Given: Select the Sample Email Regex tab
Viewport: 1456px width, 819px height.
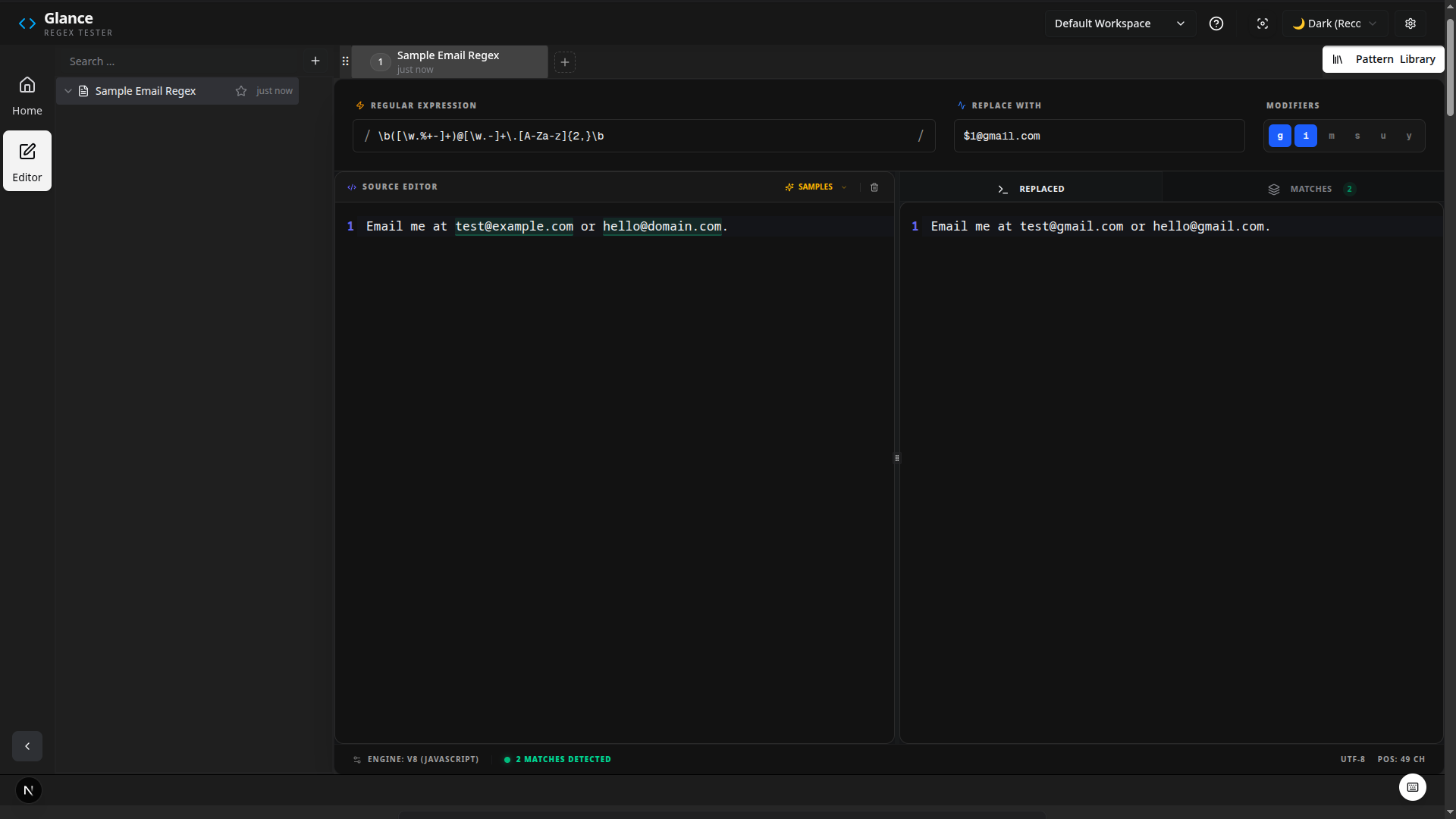Looking at the screenshot, I should pyautogui.click(x=449, y=61).
